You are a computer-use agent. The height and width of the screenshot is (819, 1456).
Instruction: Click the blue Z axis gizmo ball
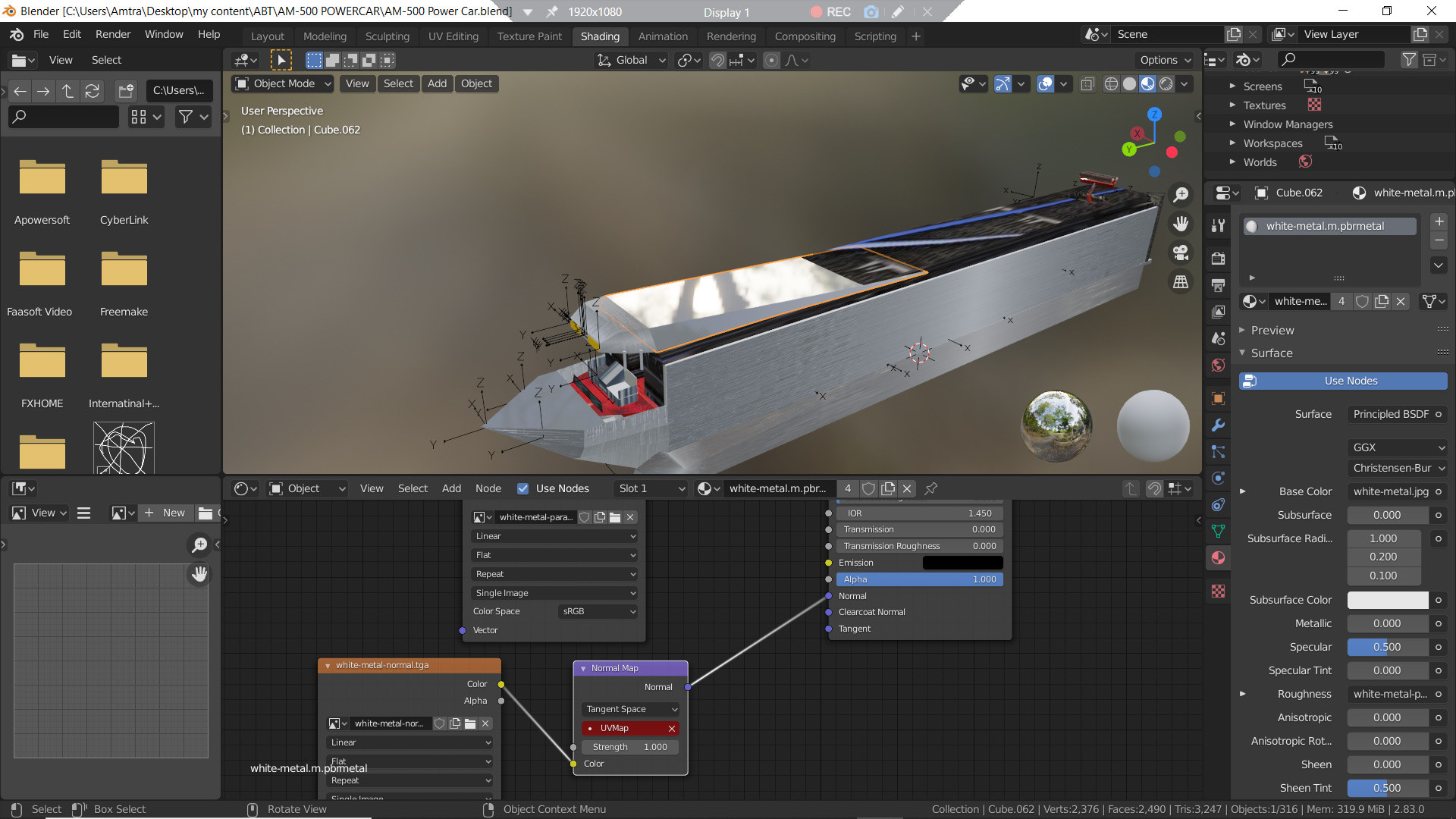point(1154,115)
